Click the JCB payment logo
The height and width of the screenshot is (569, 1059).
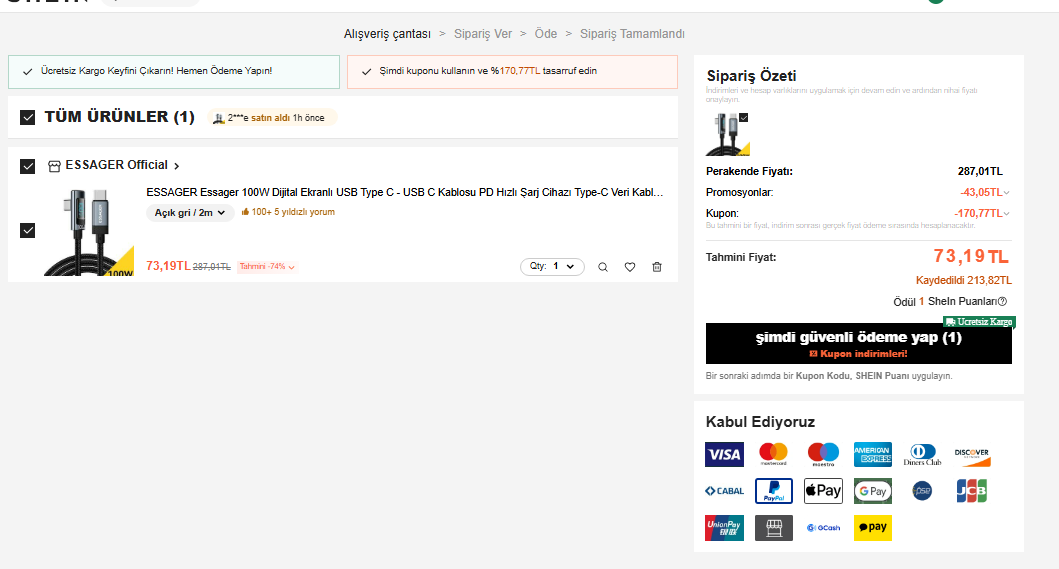(x=972, y=491)
